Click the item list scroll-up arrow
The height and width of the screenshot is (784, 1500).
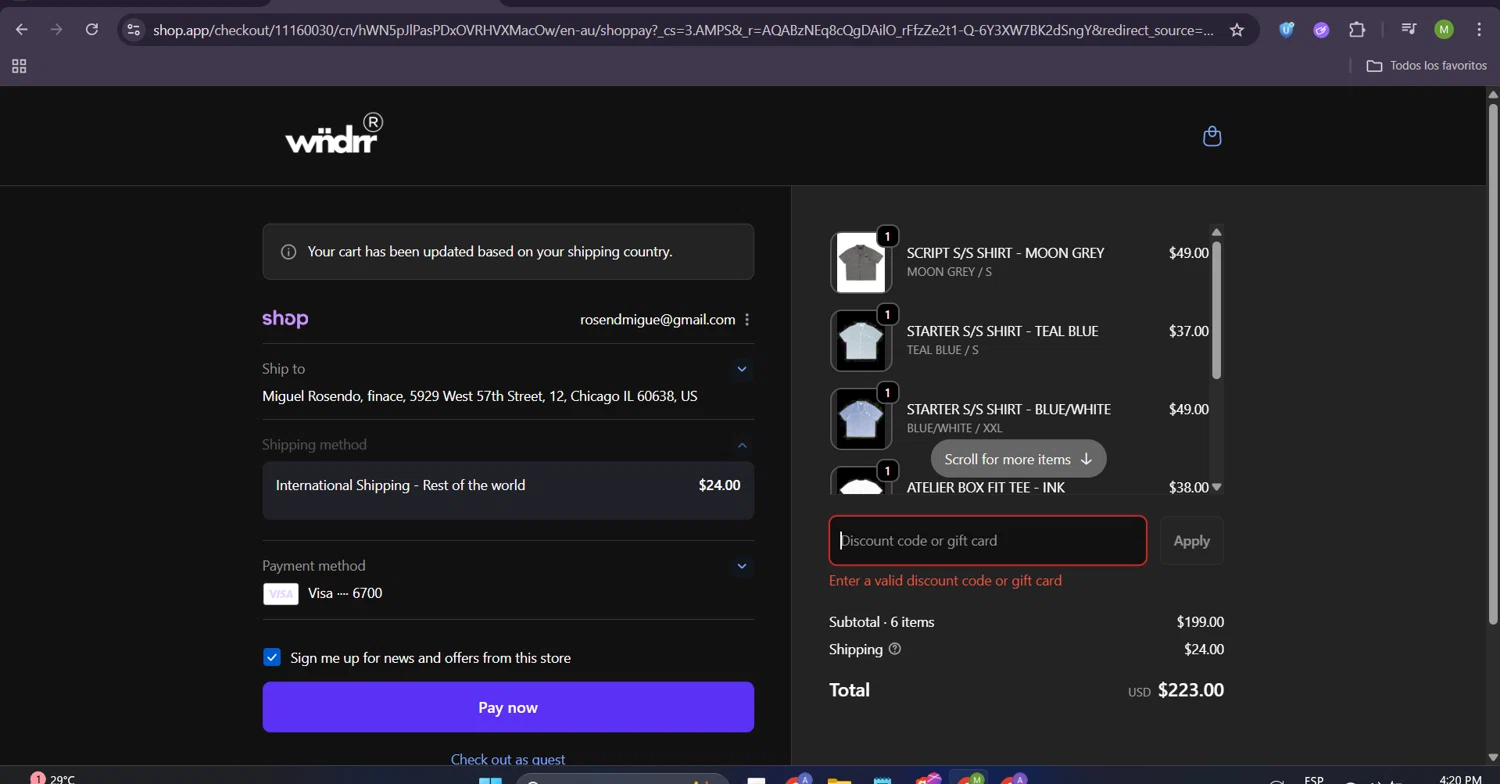pos(1217,232)
